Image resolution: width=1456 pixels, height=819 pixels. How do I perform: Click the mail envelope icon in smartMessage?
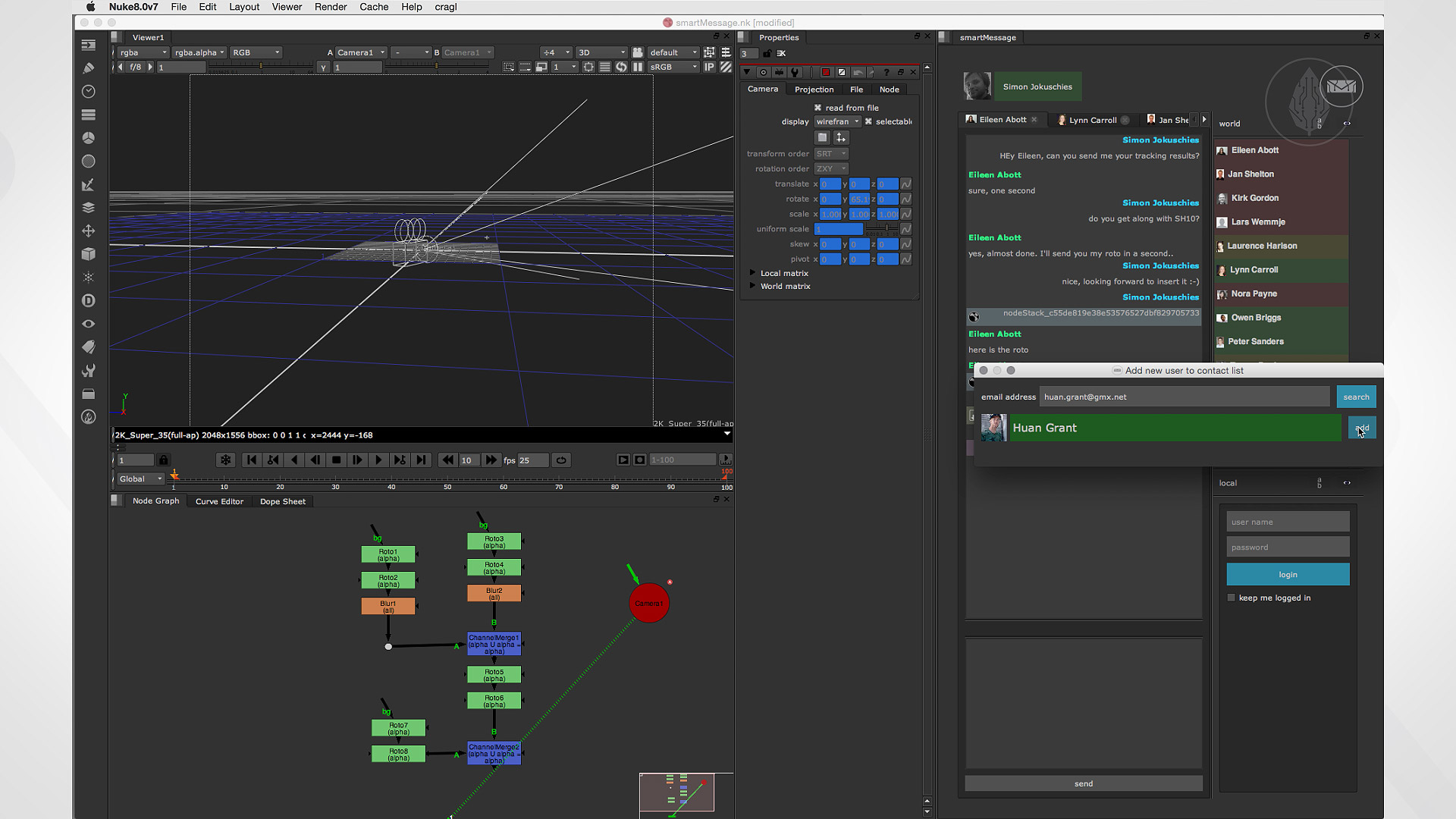coord(1341,86)
